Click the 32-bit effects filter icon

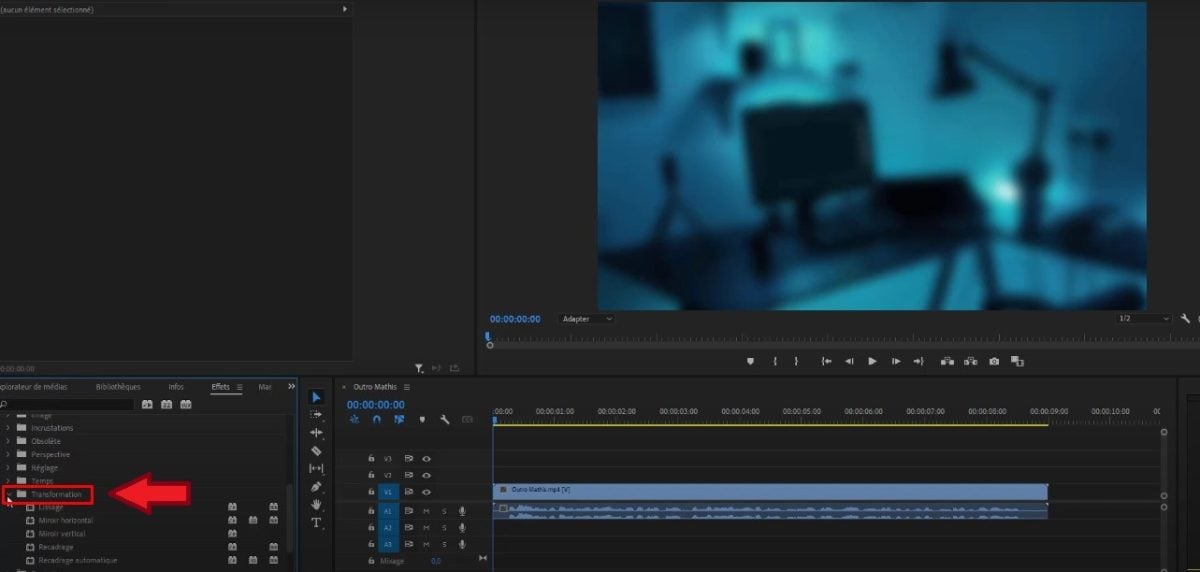[166, 404]
